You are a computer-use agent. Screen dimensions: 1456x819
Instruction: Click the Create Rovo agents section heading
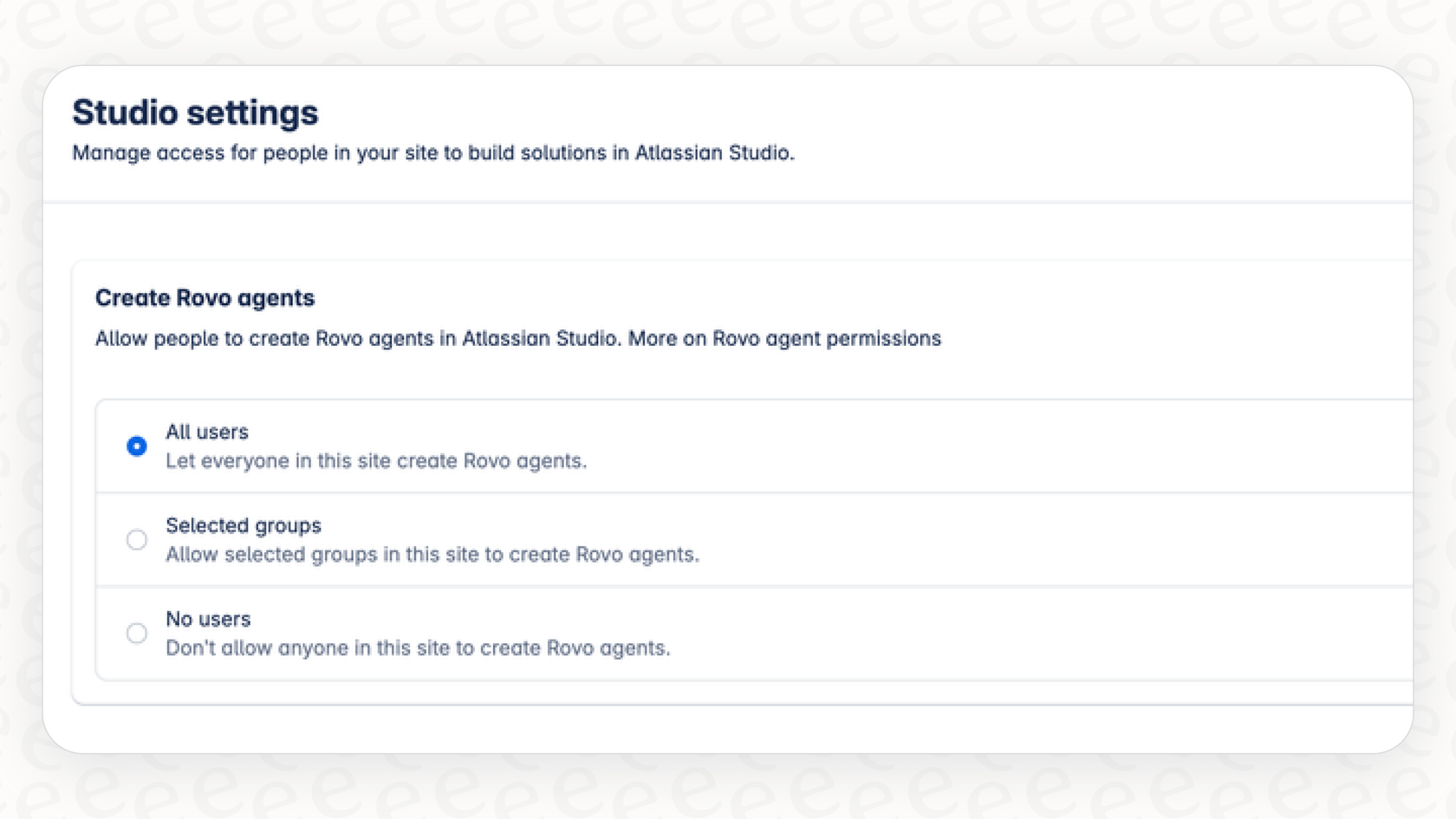pos(205,298)
